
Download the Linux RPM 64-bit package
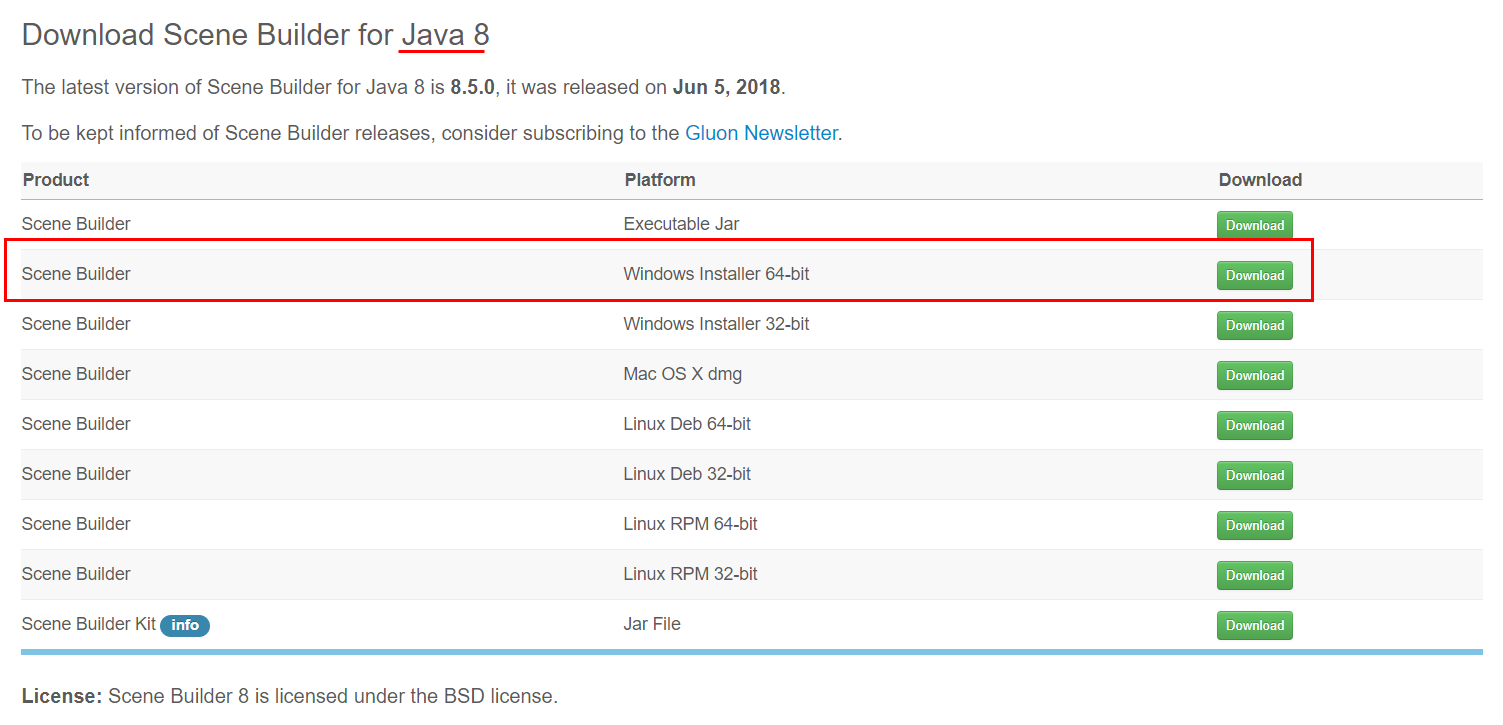point(1254,525)
